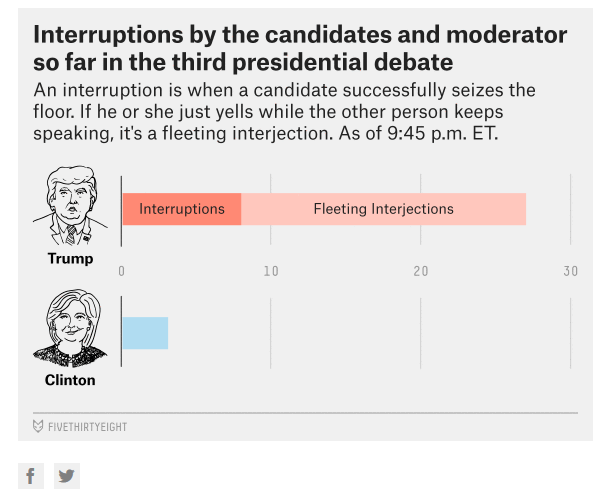Screen dimensions: 602x499
Task: Click the subtitle mentioning 9:45 p.m. ET
Action: click(284, 112)
